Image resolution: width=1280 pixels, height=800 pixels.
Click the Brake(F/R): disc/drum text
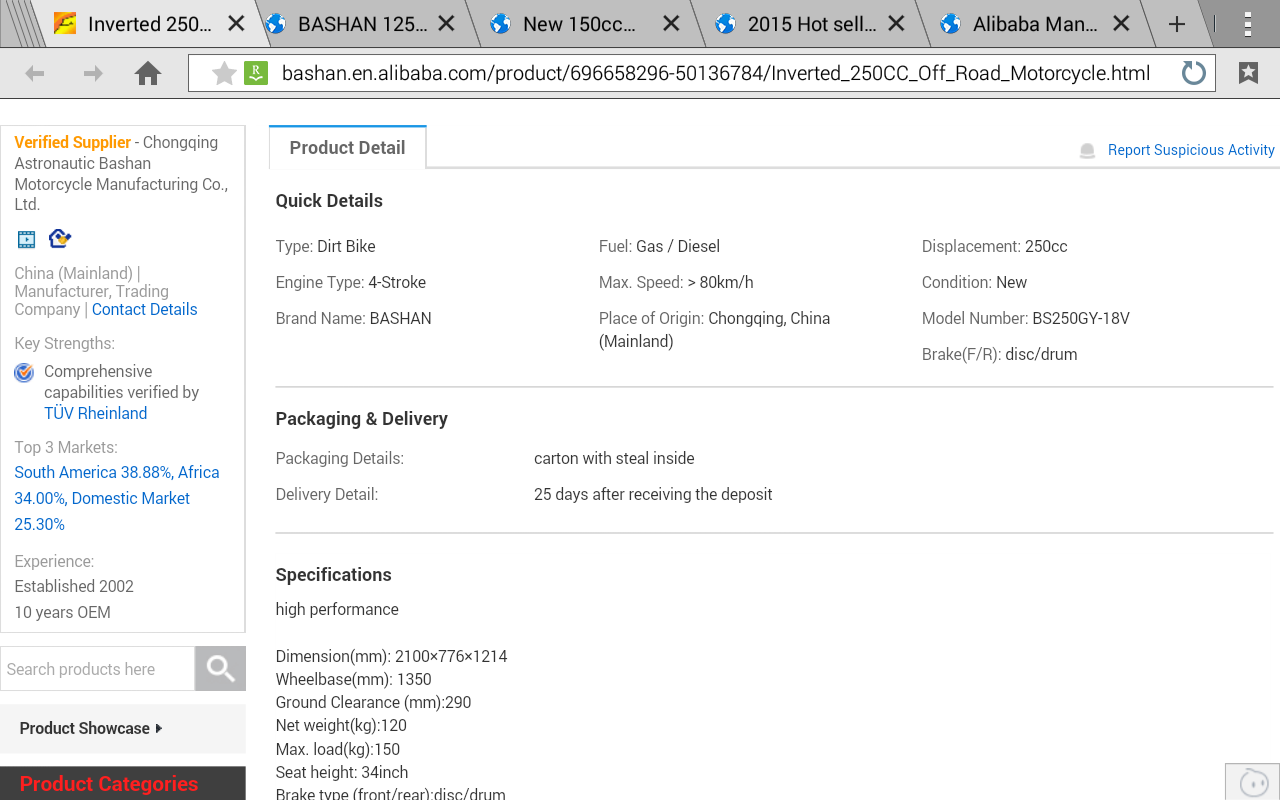pos(1000,354)
